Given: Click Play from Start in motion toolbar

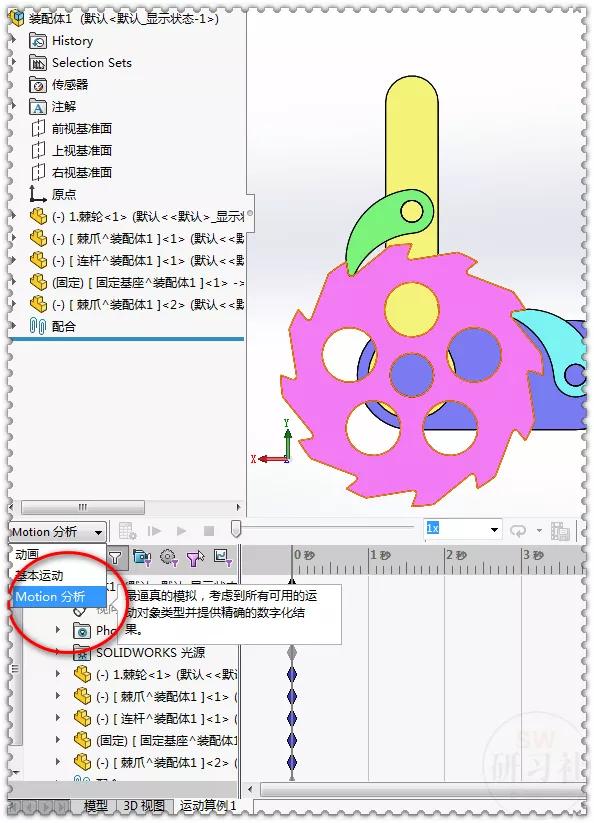Looking at the screenshot, I should 154,531.
